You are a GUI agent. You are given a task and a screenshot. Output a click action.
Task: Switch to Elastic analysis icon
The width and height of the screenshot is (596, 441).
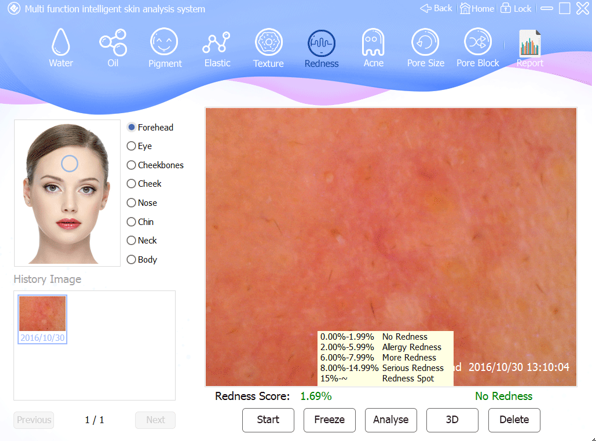[x=216, y=42]
